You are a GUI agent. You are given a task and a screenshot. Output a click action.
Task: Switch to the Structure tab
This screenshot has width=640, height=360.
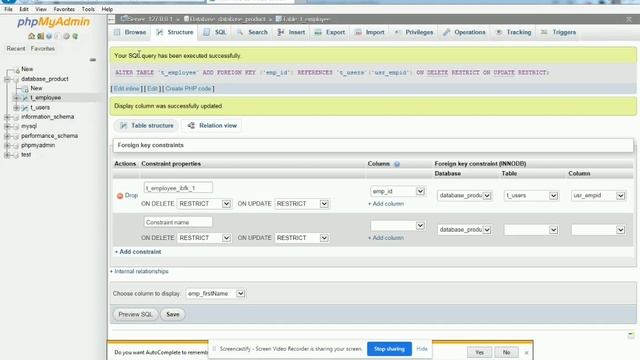175,32
